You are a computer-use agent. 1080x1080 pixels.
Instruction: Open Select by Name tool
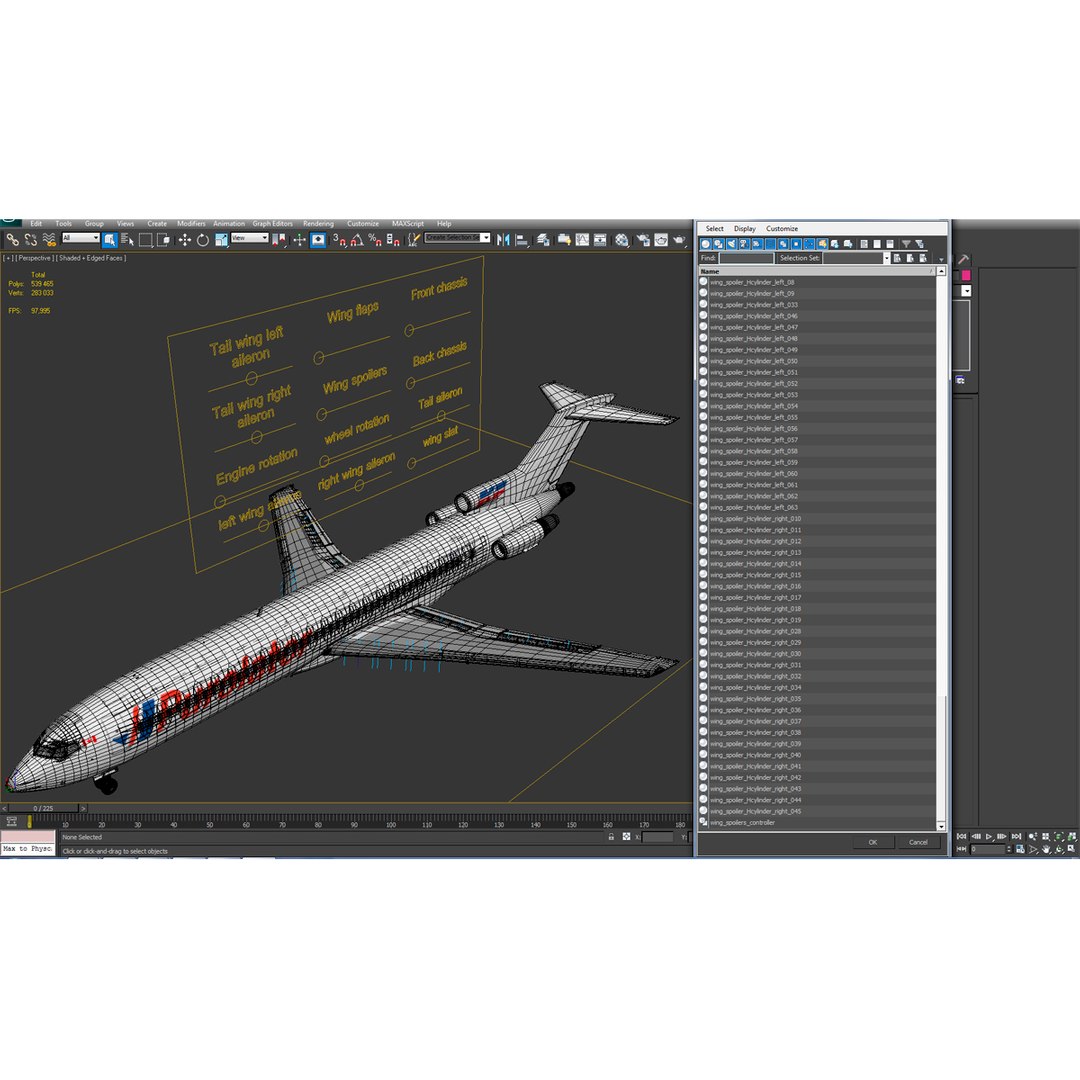point(127,239)
